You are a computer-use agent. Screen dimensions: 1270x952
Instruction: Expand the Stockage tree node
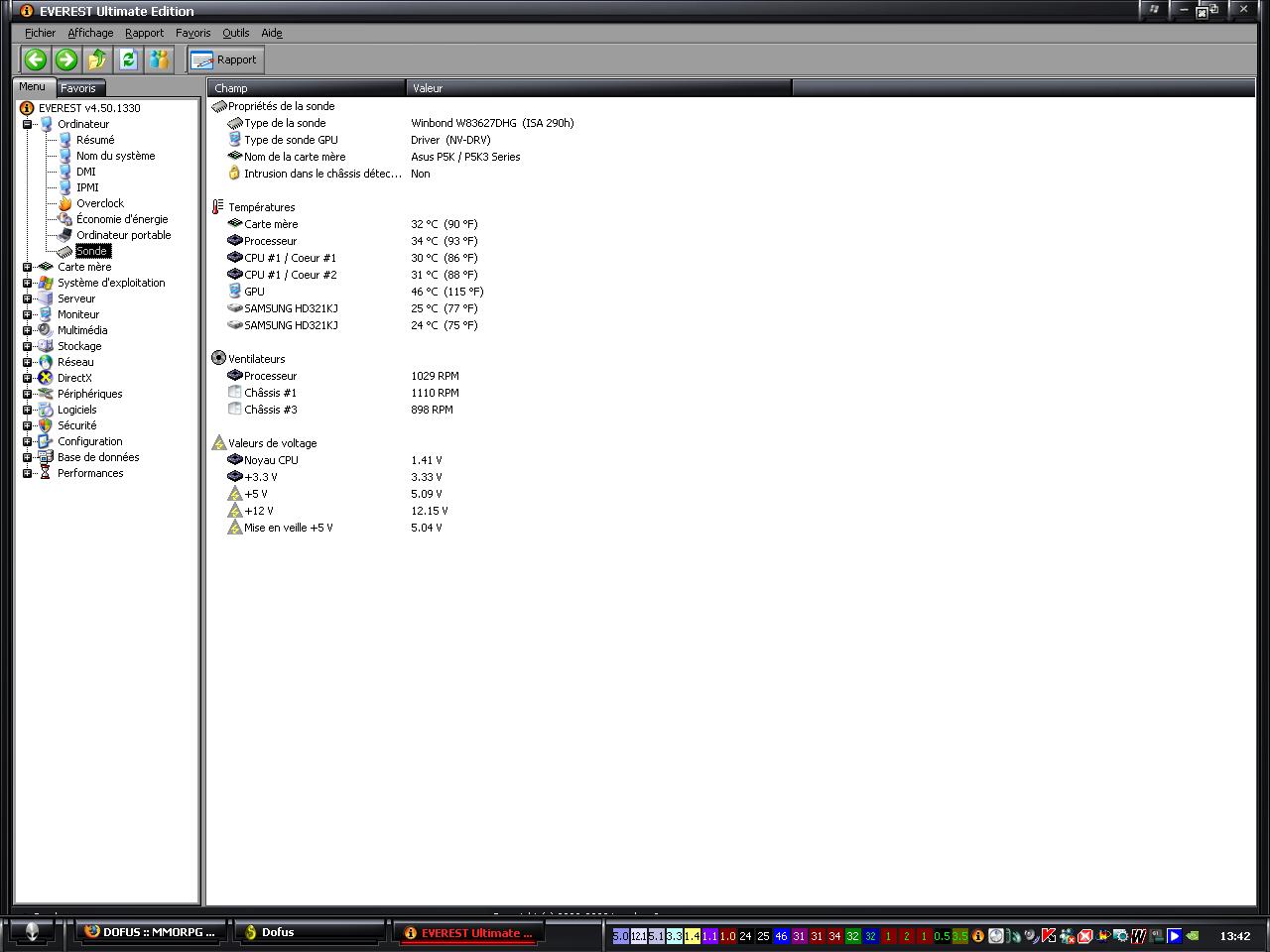tap(28, 346)
